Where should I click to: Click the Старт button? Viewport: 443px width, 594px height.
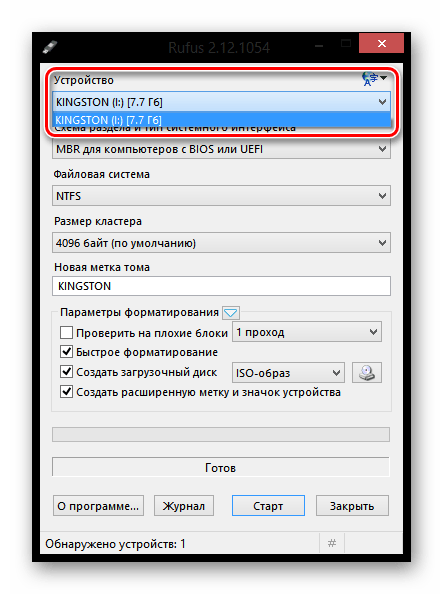click(268, 506)
